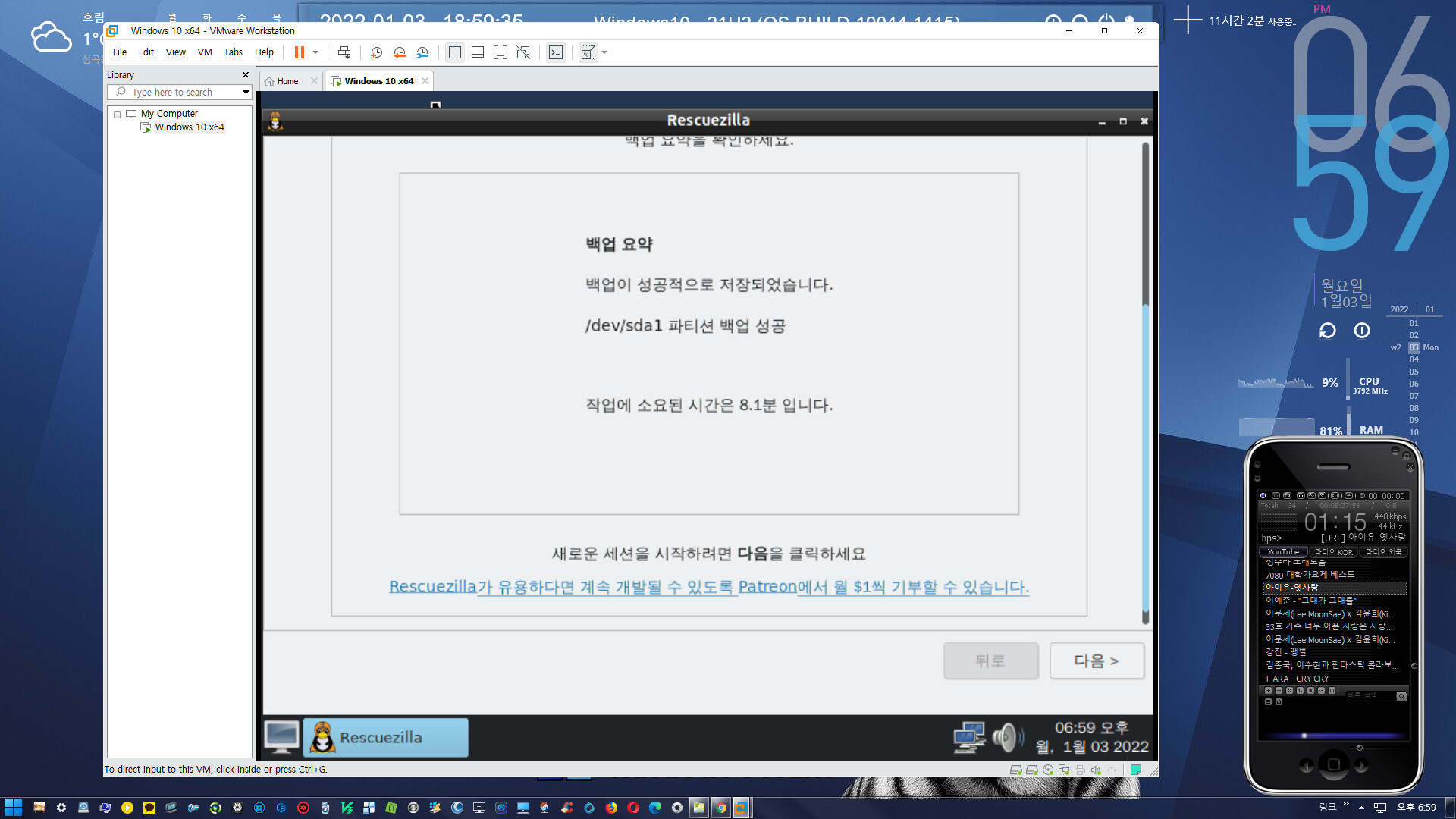The width and height of the screenshot is (1456, 819).
Task: Click the guest clock showing 06:59 오후
Action: point(1092,737)
